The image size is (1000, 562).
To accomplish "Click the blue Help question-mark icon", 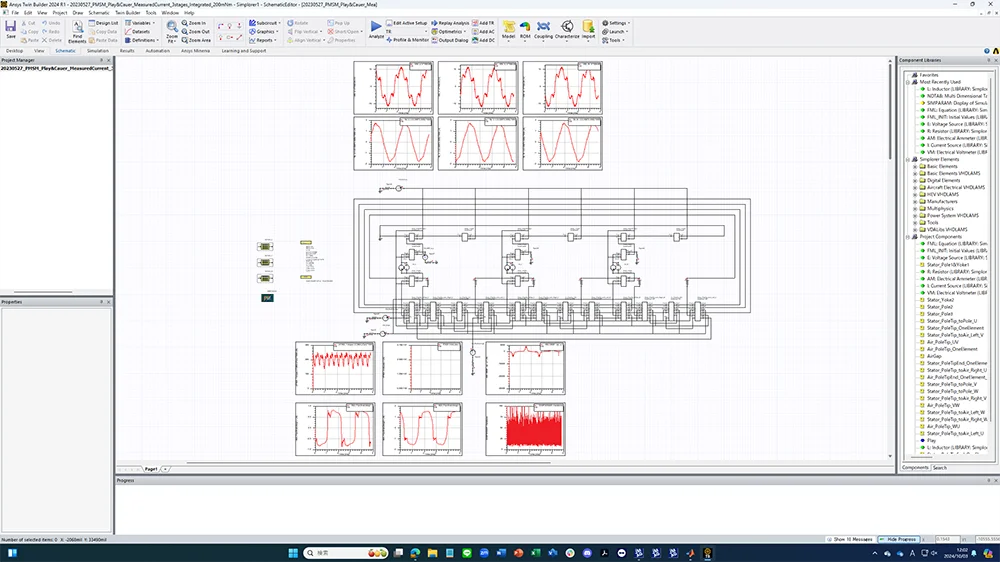I will click(x=986, y=51).
